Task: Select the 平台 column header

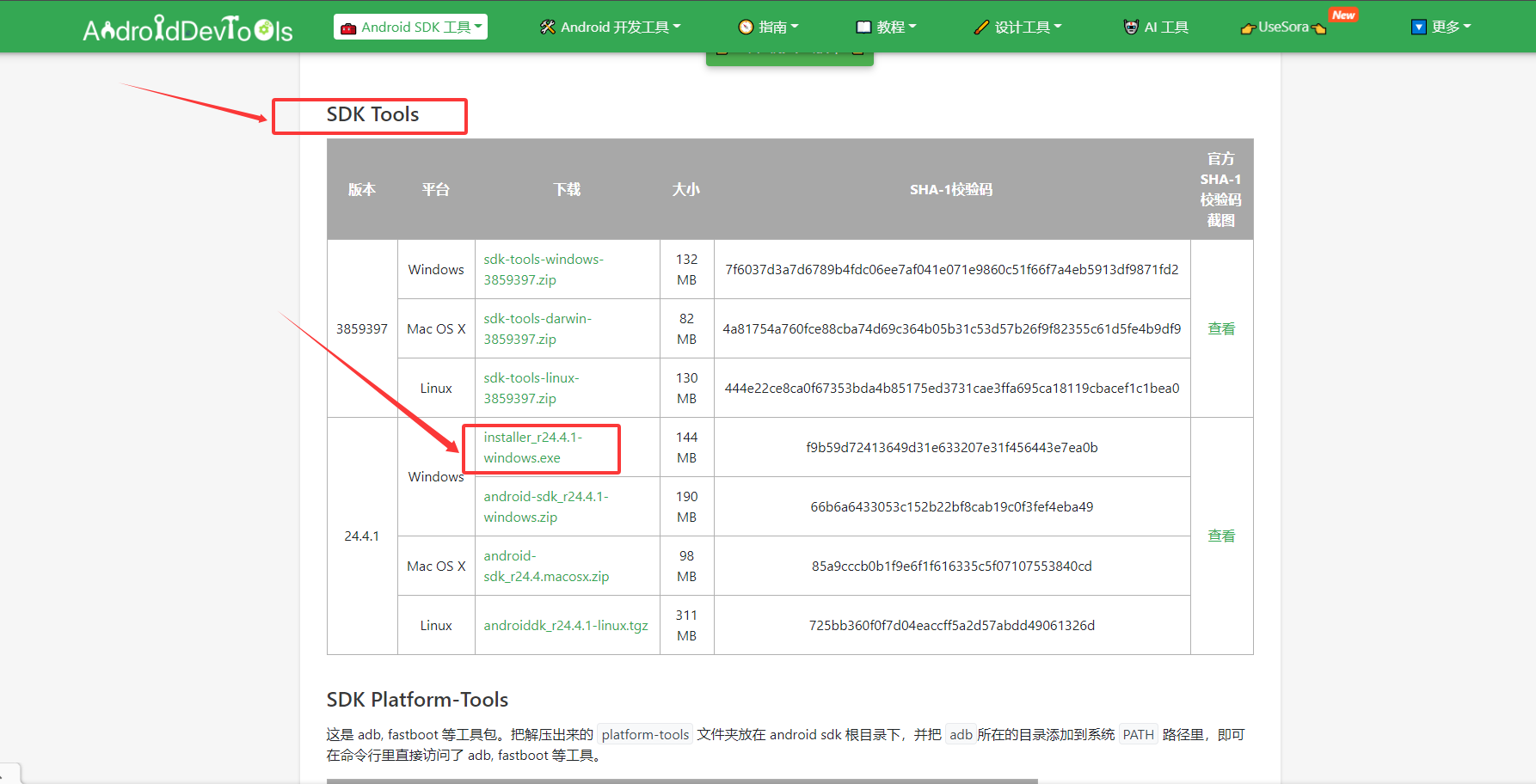Action: pos(436,189)
